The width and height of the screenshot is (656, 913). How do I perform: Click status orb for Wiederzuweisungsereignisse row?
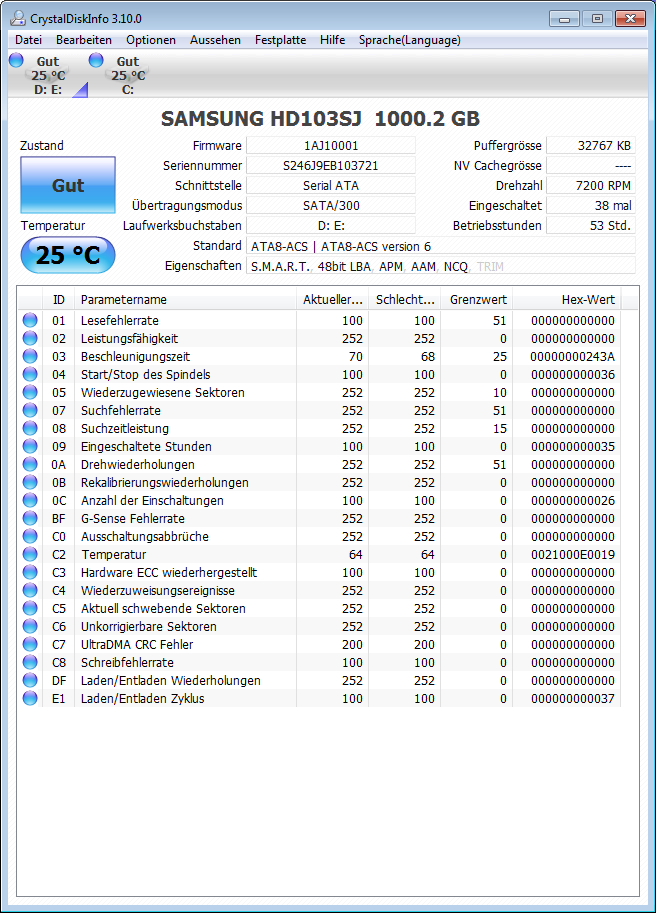click(x=30, y=590)
